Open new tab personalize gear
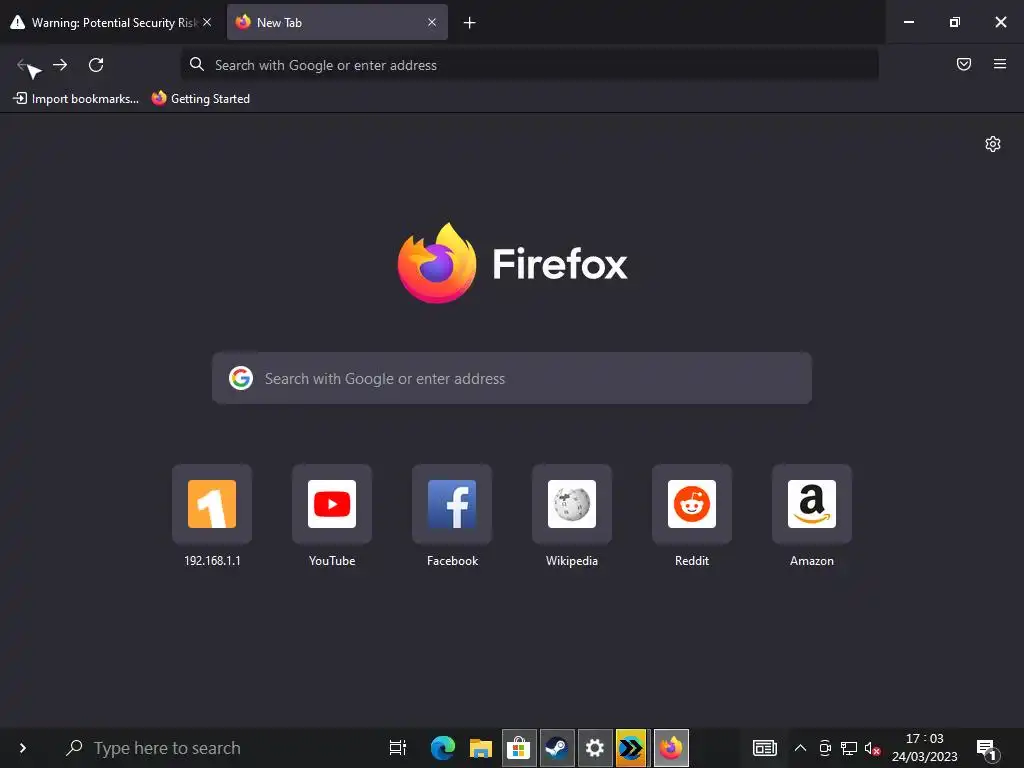This screenshot has height=768, width=1024. pos(993,144)
